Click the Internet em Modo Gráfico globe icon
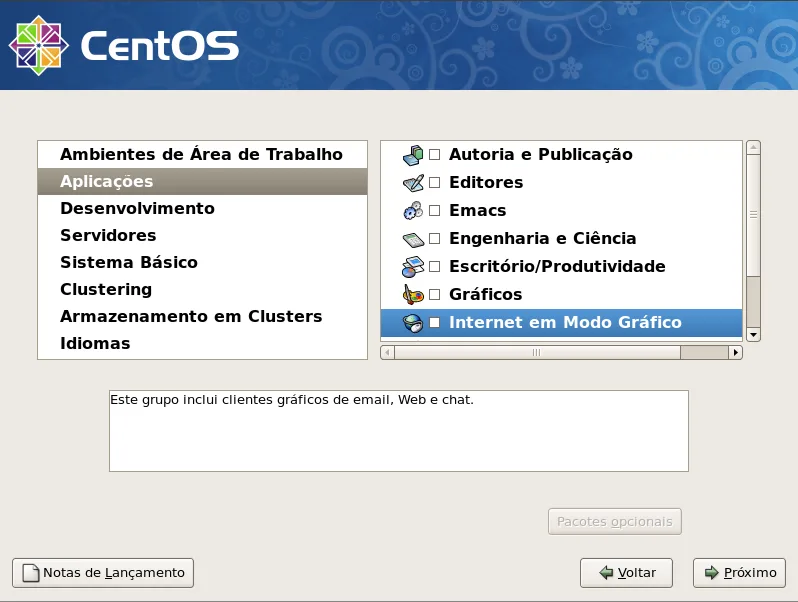 [x=413, y=323]
